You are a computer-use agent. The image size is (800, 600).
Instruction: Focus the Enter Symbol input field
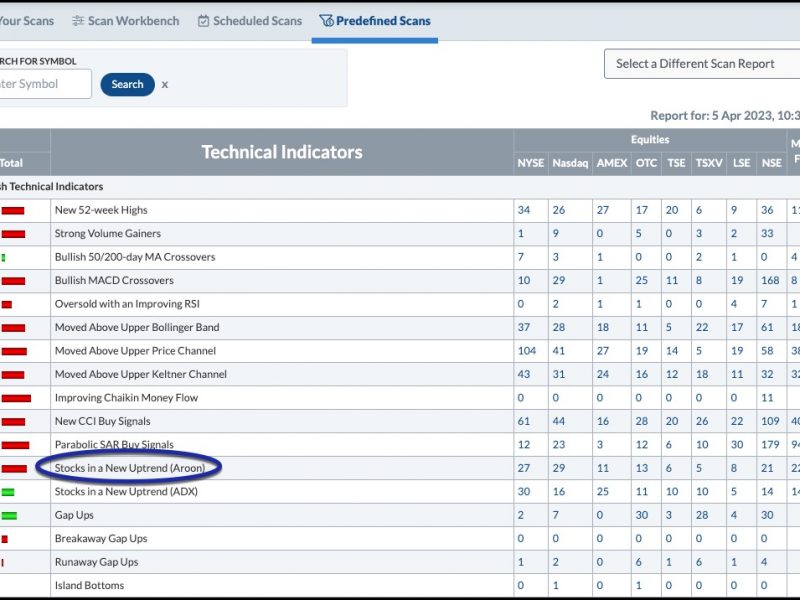point(45,84)
